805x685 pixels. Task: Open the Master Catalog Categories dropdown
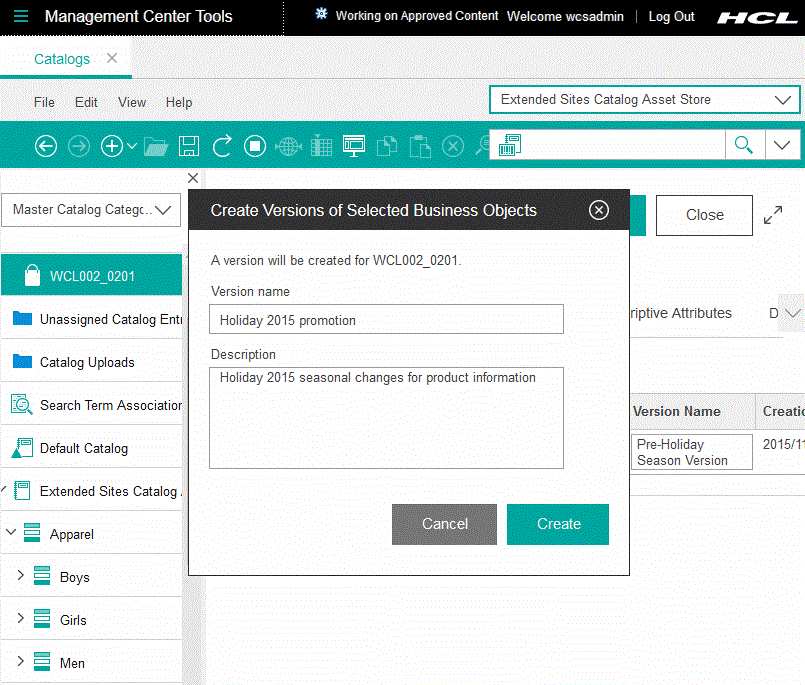tap(91, 210)
